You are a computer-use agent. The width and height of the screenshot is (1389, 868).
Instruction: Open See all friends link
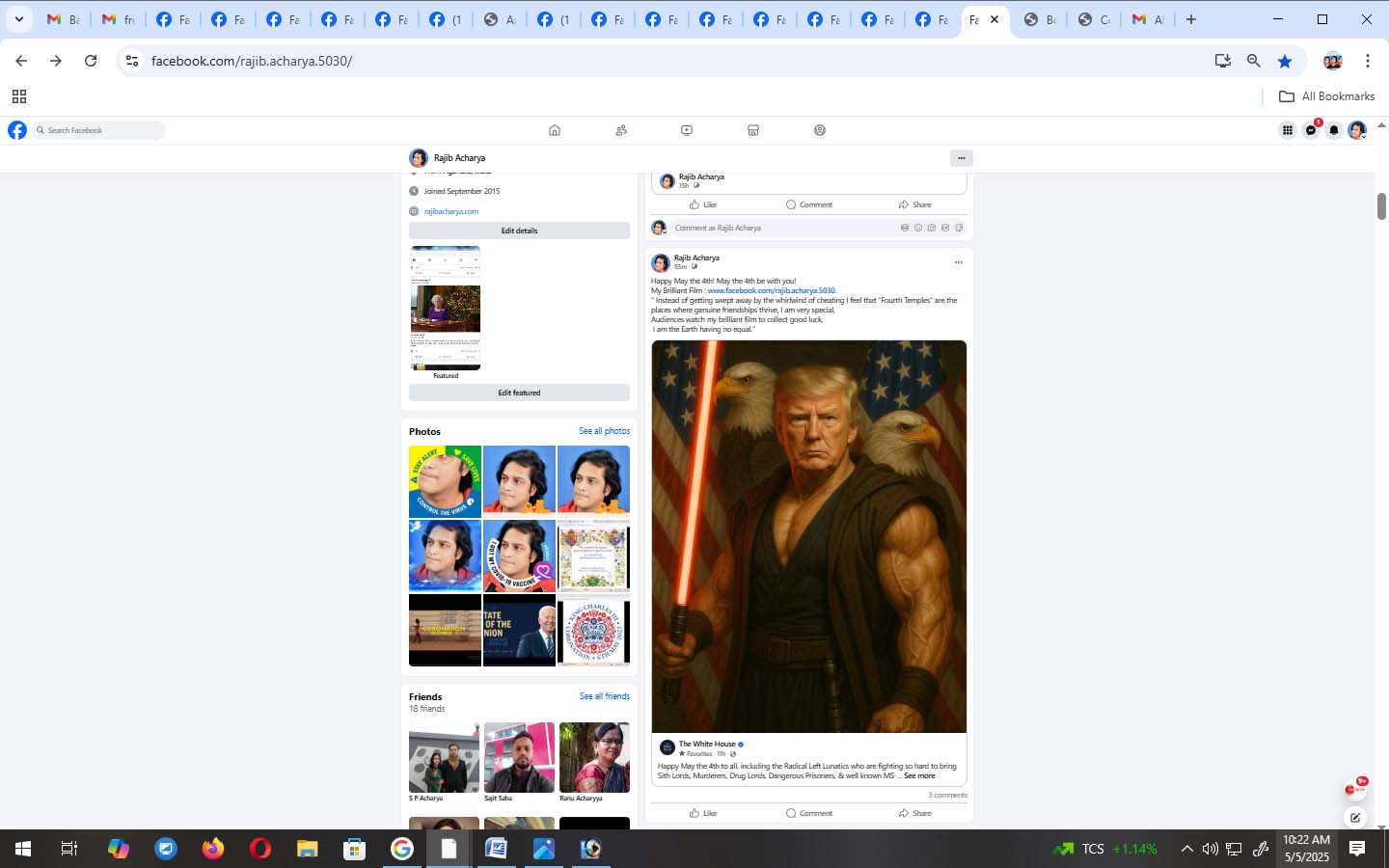[x=605, y=696]
